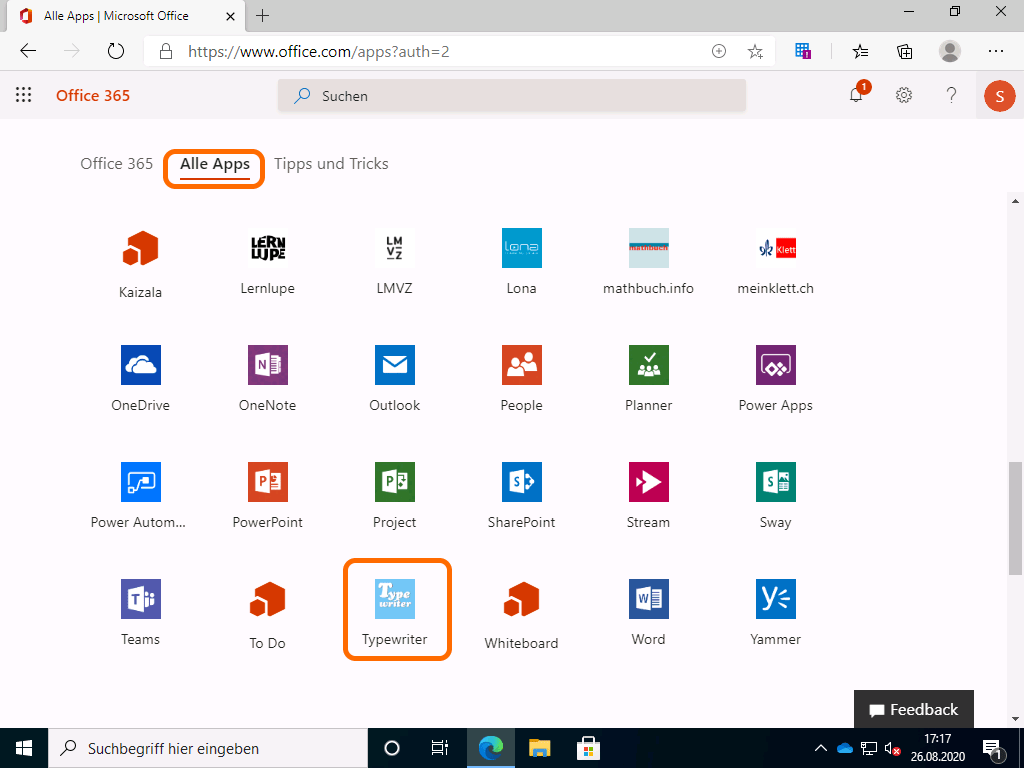The width and height of the screenshot is (1024, 768).
Task: Open the notifications bell
Action: pos(856,95)
